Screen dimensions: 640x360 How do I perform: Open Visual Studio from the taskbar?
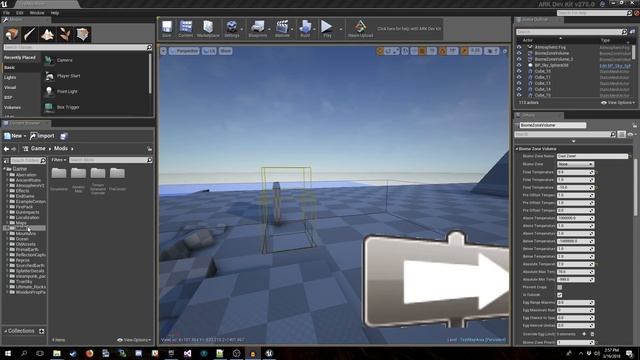(x=187, y=353)
